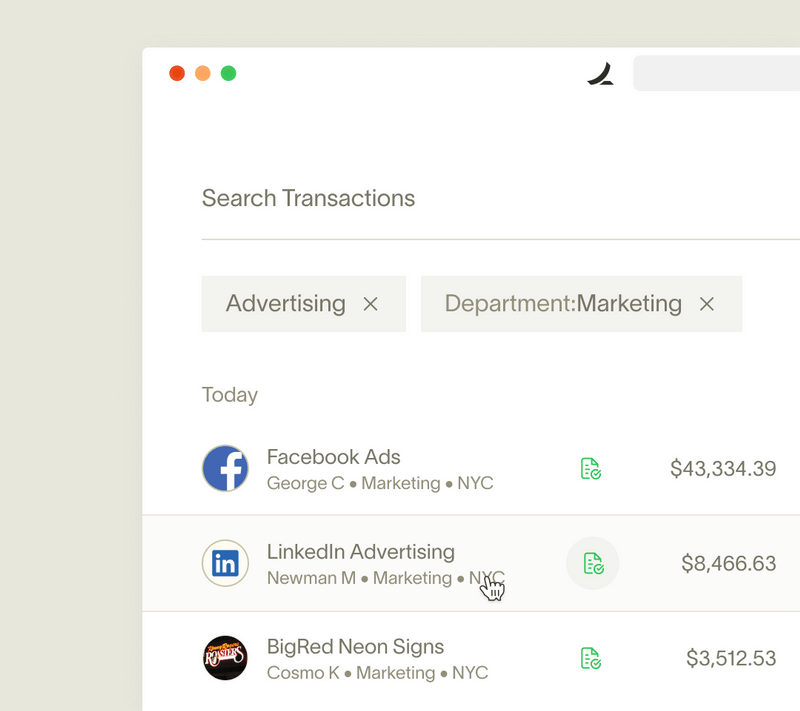Open the Facebook Ads transaction

click(334, 458)
